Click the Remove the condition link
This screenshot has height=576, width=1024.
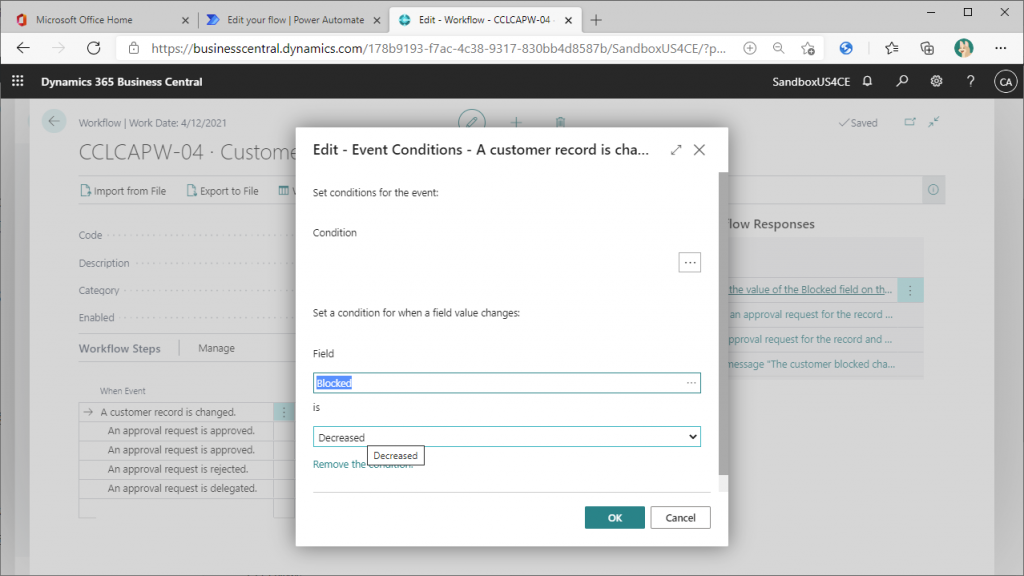tap(362, 464)
